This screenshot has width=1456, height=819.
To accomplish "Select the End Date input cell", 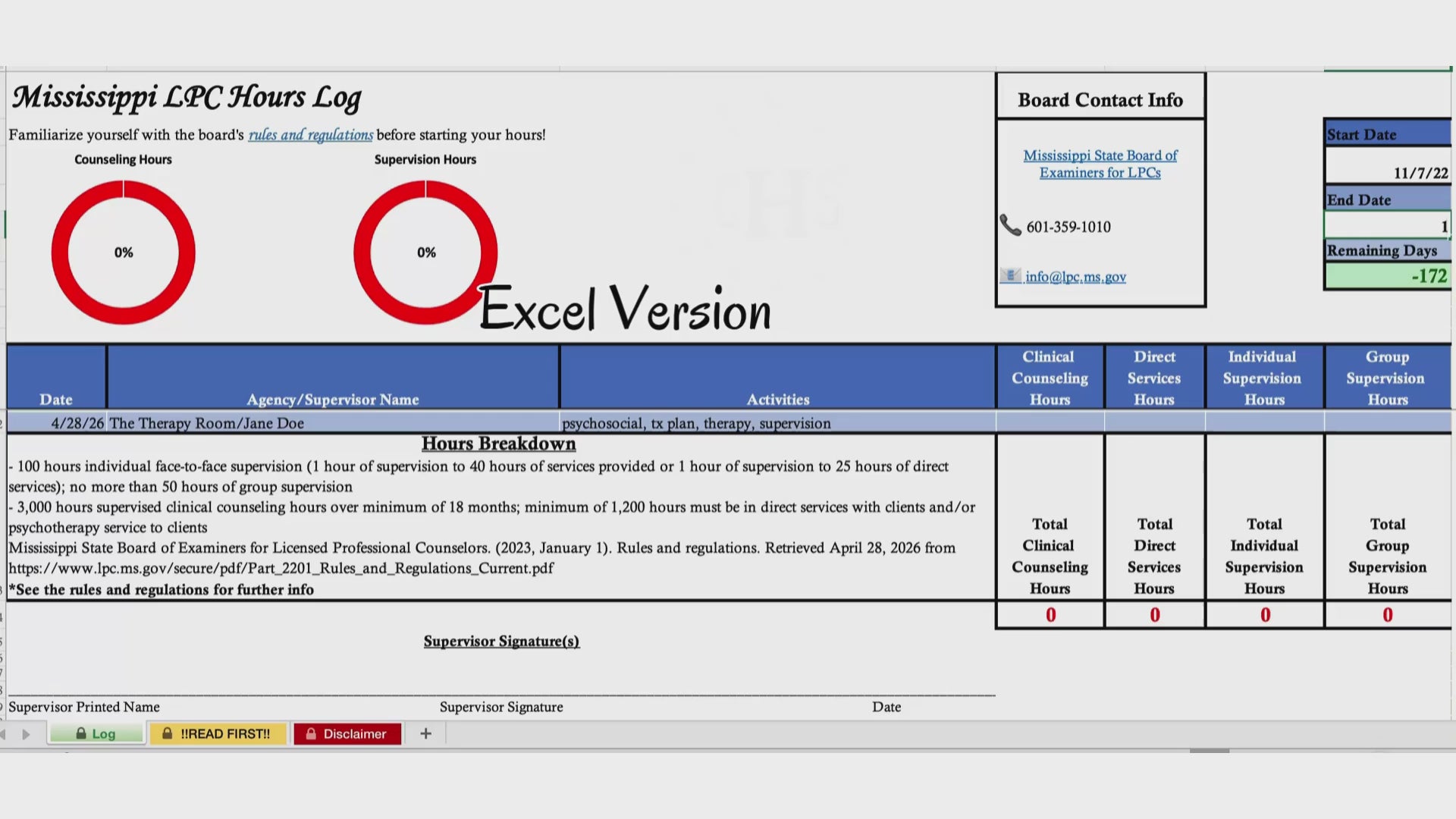I will pyautogui.click(x=1388, y=226).
